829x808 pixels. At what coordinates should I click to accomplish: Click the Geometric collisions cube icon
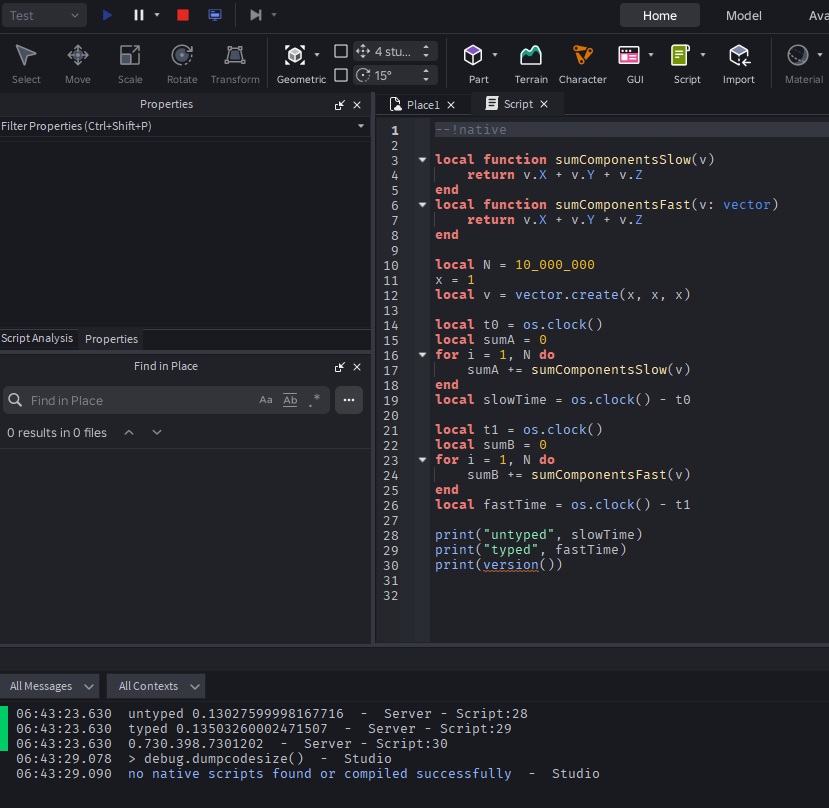coord(295,55)
